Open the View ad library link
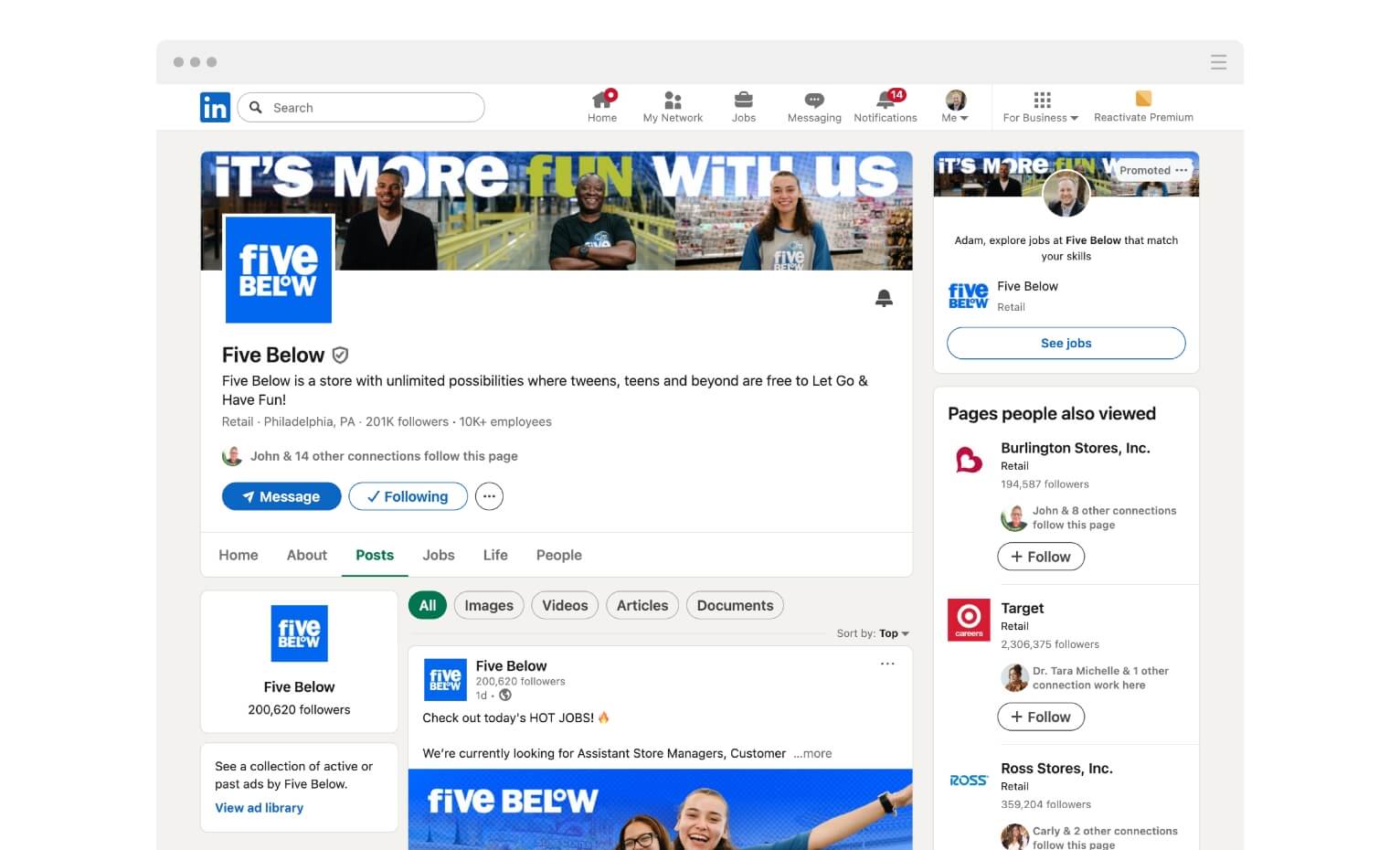1400x850 pixels. coord(259,808)
